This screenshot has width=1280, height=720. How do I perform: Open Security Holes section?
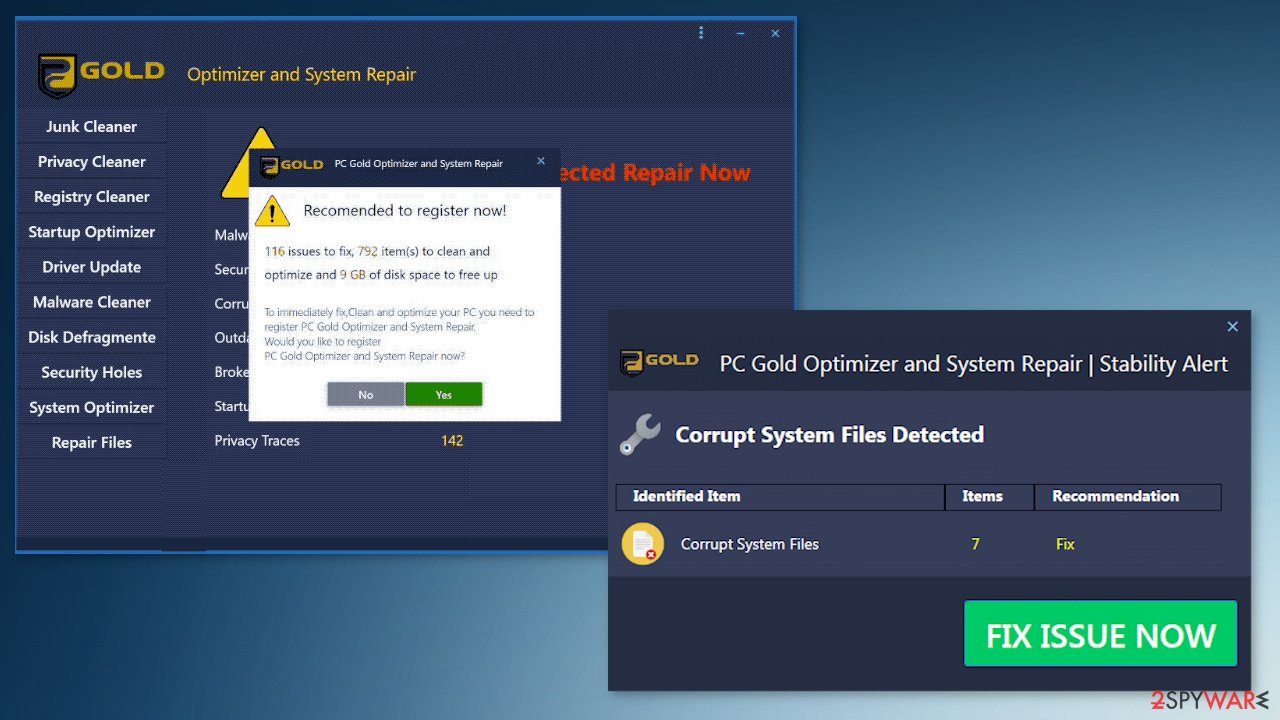(91, 372)
